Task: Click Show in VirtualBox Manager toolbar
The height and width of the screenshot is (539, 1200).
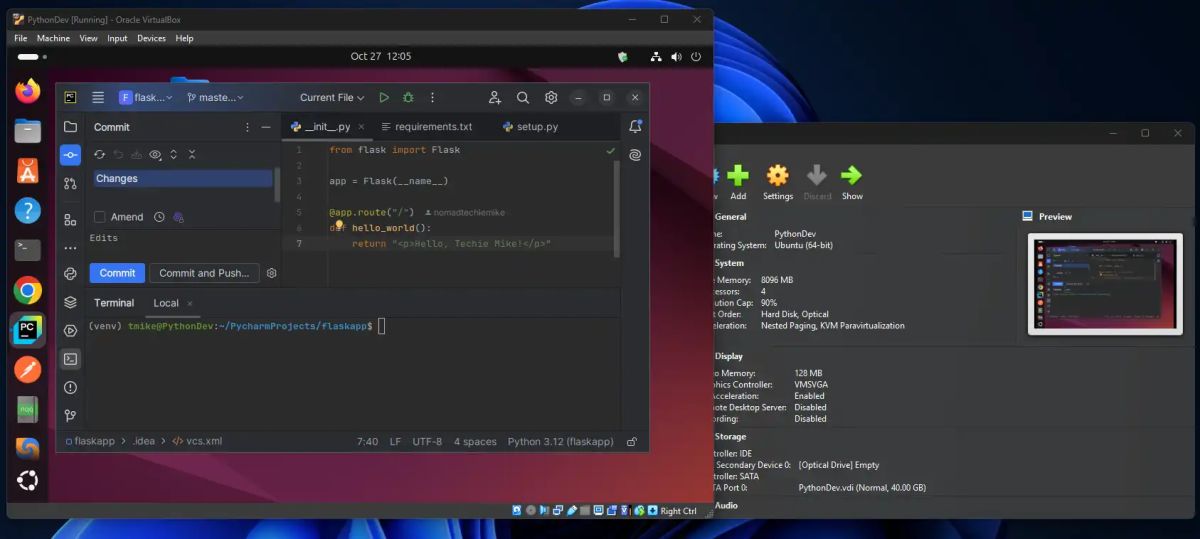Action: pos(852,182)
